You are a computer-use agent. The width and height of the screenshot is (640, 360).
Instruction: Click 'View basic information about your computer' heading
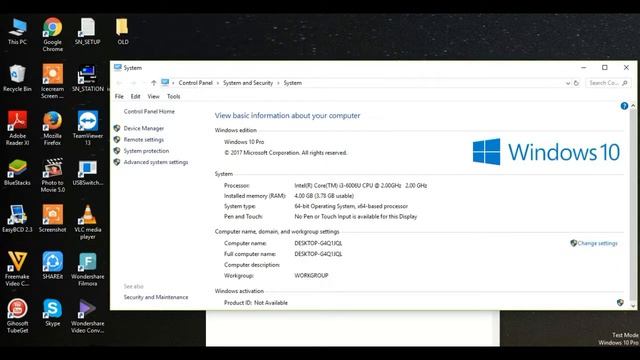click(x=287, y=116)
